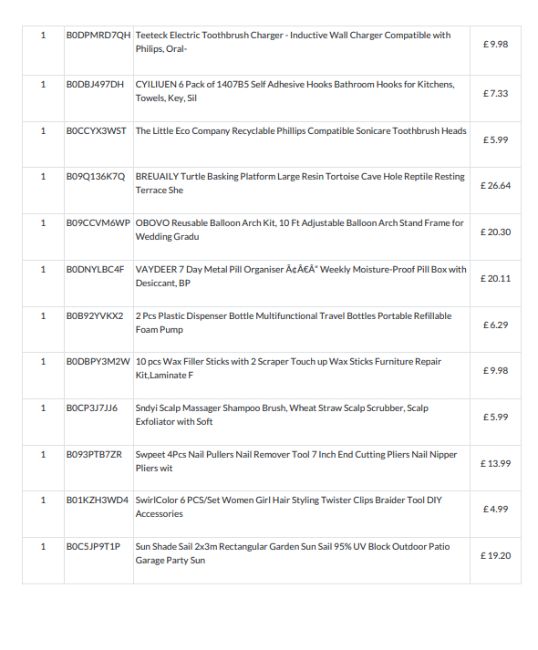Click ASIN code B0CCYX3WST

[96, 131]
